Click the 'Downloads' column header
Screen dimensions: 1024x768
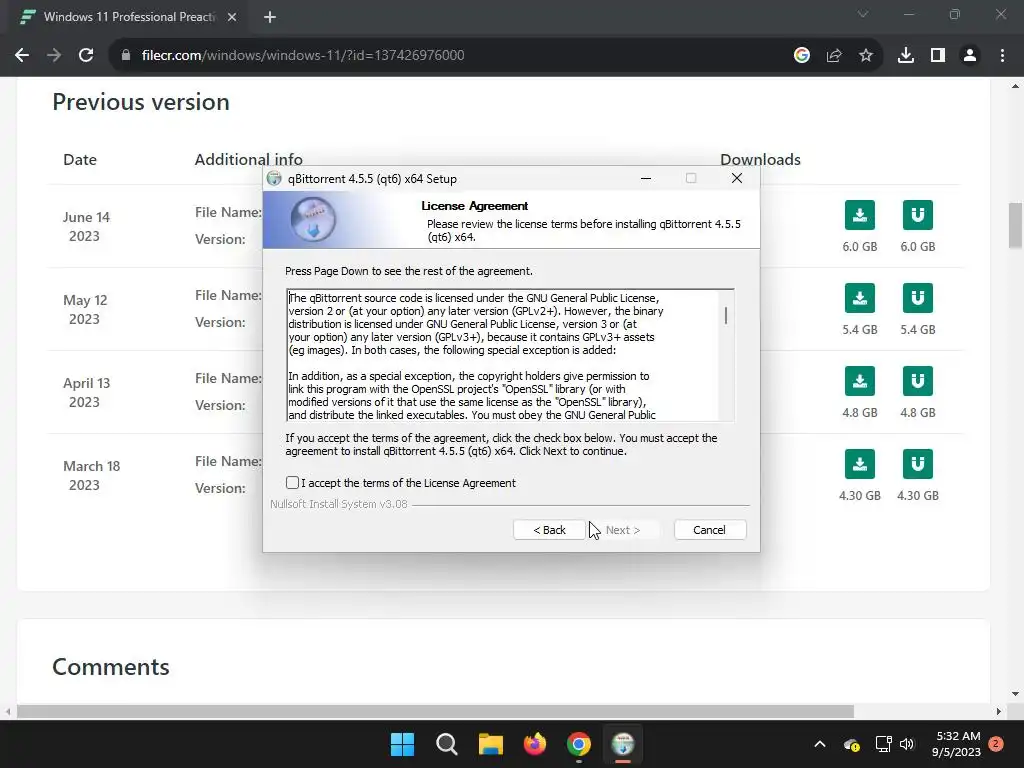tap(760, 159)
